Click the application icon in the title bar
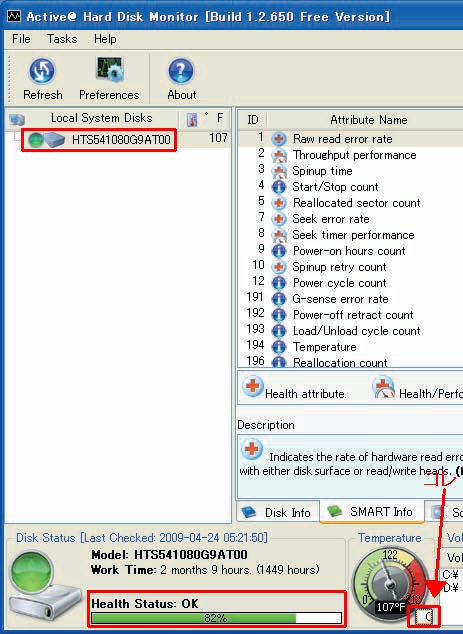 [x=14, y=16]
